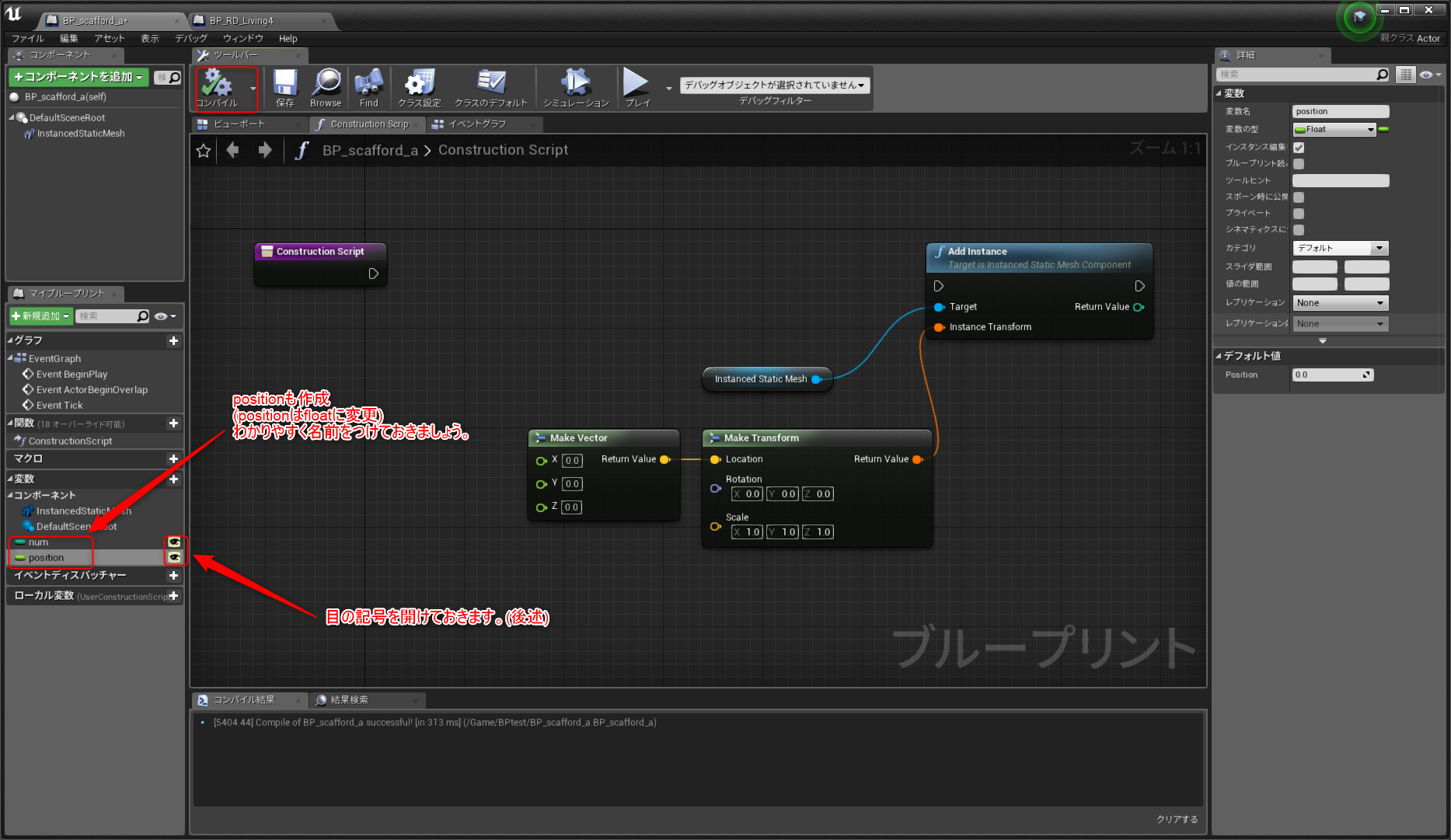This screenshot has width=1451, height=840.
Task: Open the parent class Actor link
Action: tap(1428, 38)
